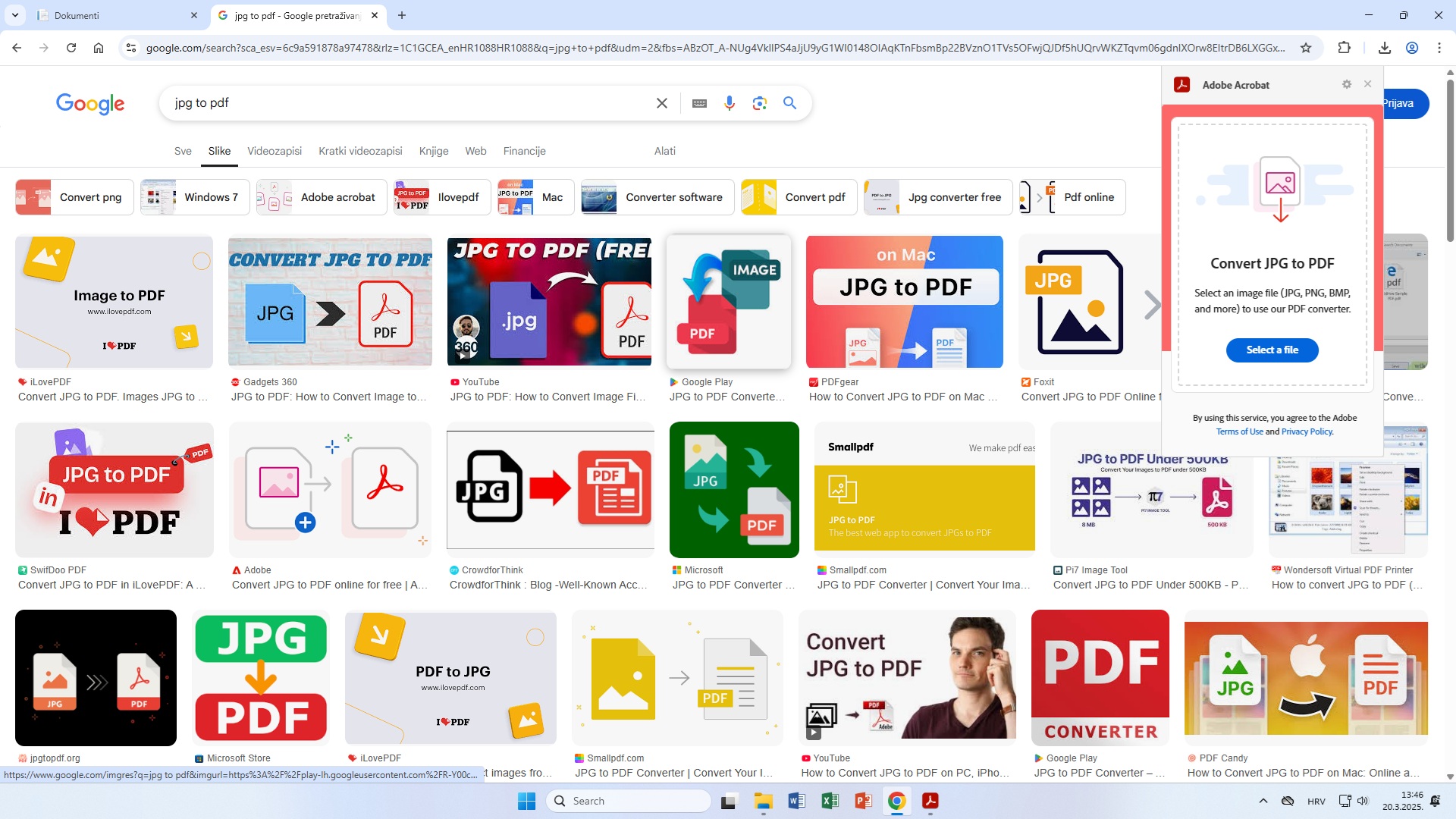
Task: Show hidden system tray icons chevron
Action: 1263,801
